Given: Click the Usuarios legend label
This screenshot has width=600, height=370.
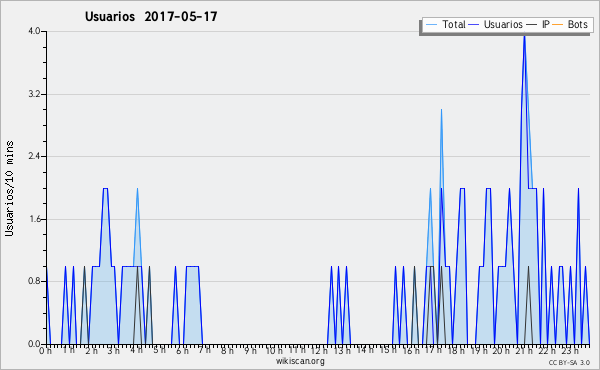Looking at the screenshot, I should (503, 24).
